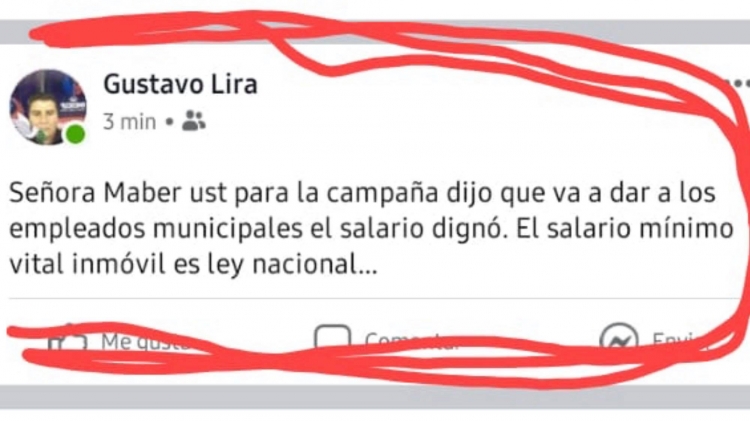This screenshot has width=750, height=421.
Task: Tap the Messenger send icon
Action: pos(619,339)
